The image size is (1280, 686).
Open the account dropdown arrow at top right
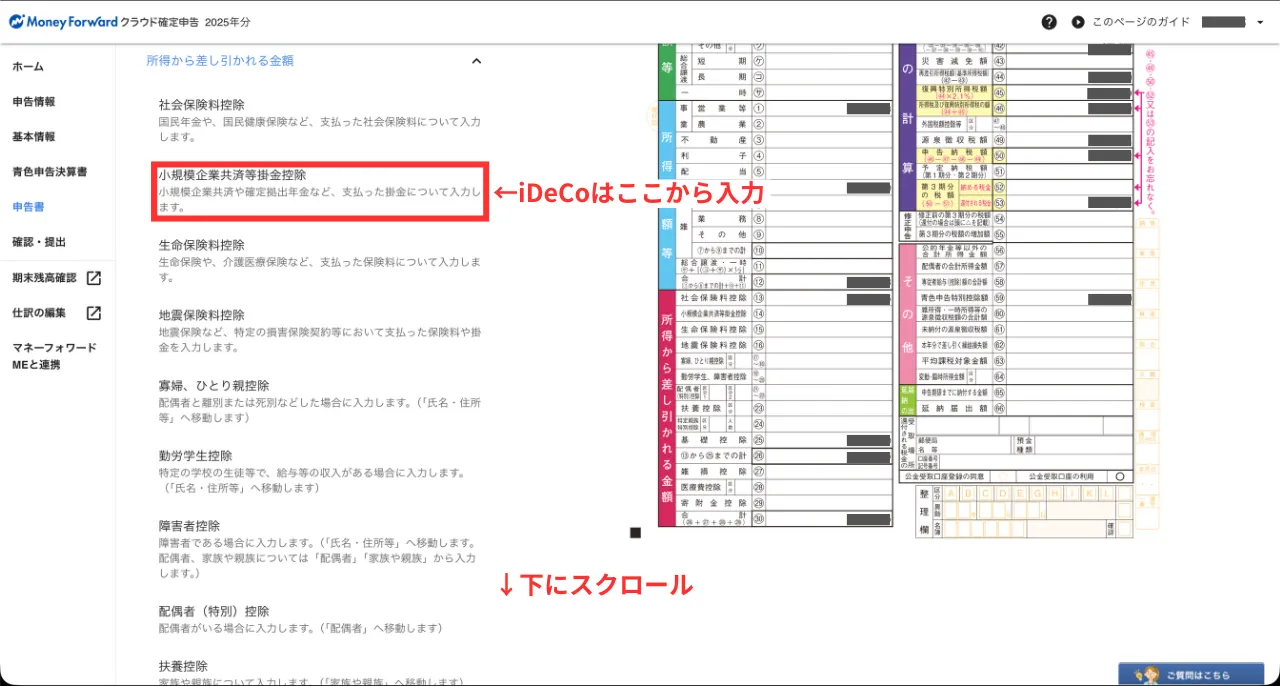[x=1260, y=22]
